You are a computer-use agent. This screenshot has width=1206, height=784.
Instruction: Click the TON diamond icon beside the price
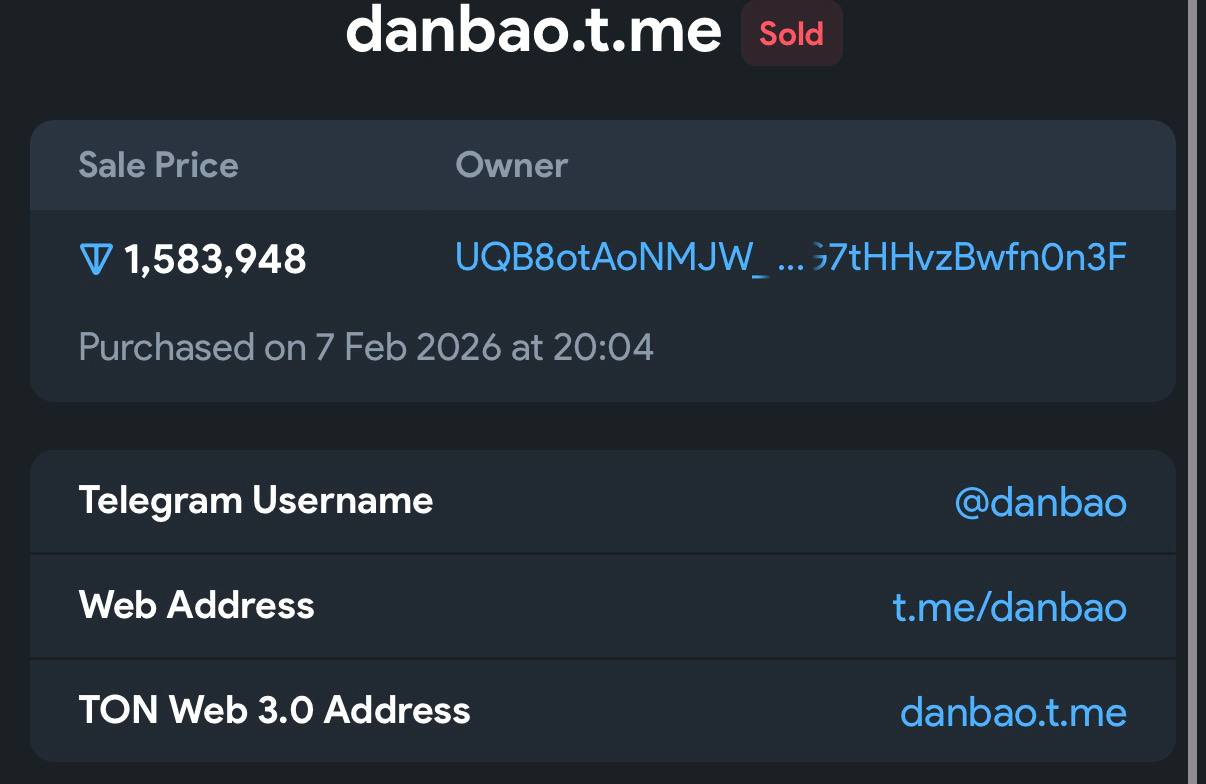click(95, 260)
